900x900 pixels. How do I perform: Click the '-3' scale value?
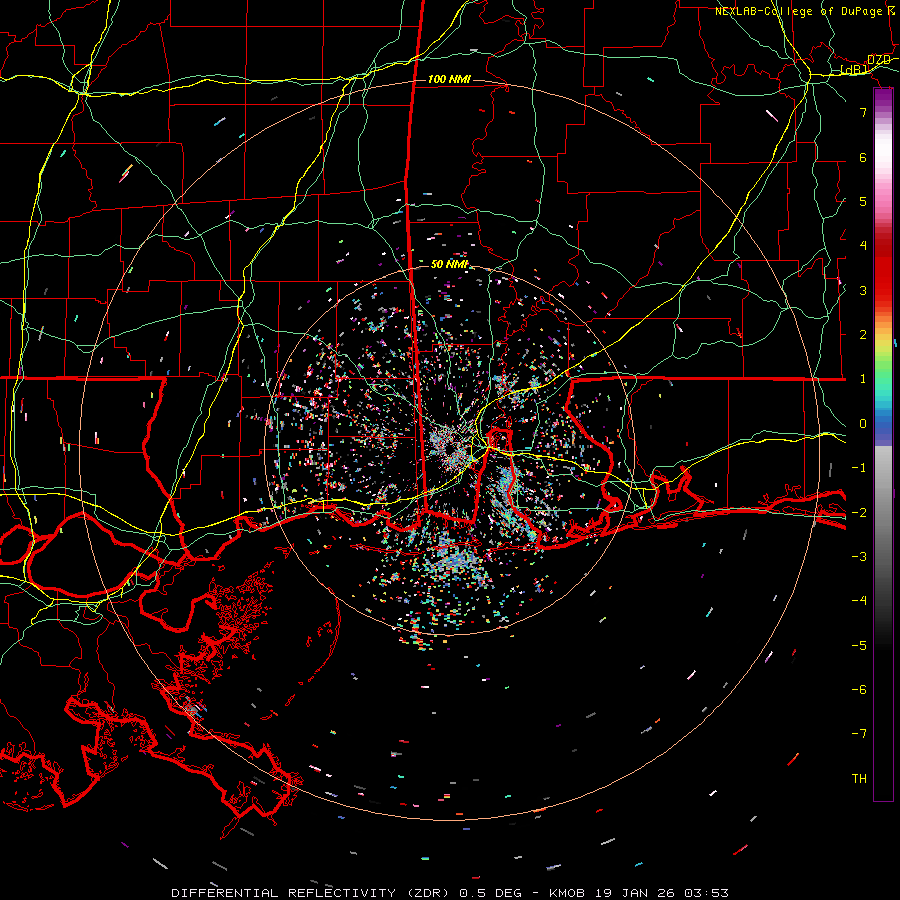pos(859,557)
